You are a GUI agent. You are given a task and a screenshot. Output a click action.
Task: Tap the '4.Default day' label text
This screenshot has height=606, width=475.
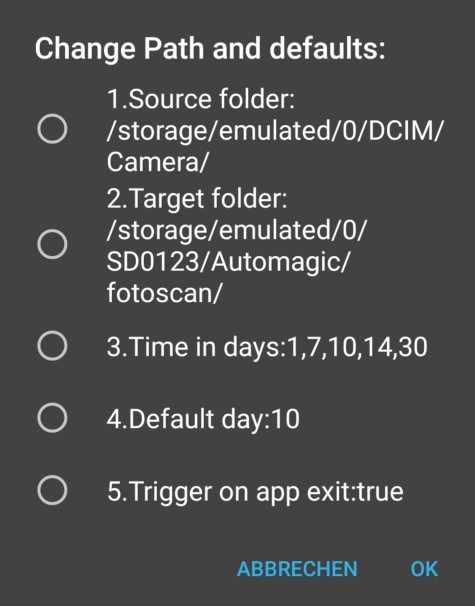[187, 419]
